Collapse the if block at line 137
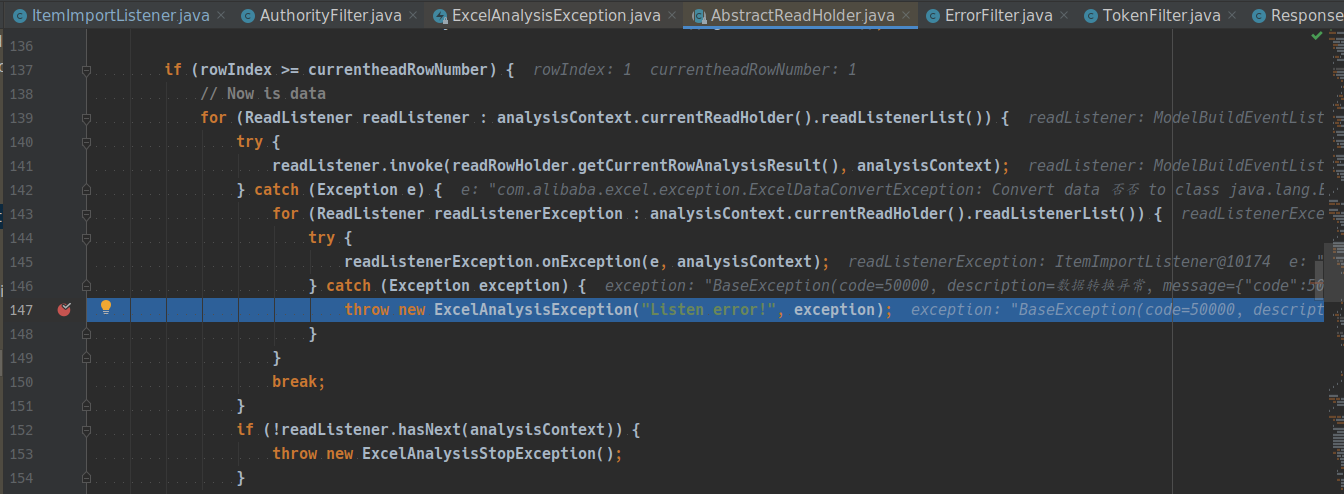Screen dimensions: 1344x494 coord(87,70)
